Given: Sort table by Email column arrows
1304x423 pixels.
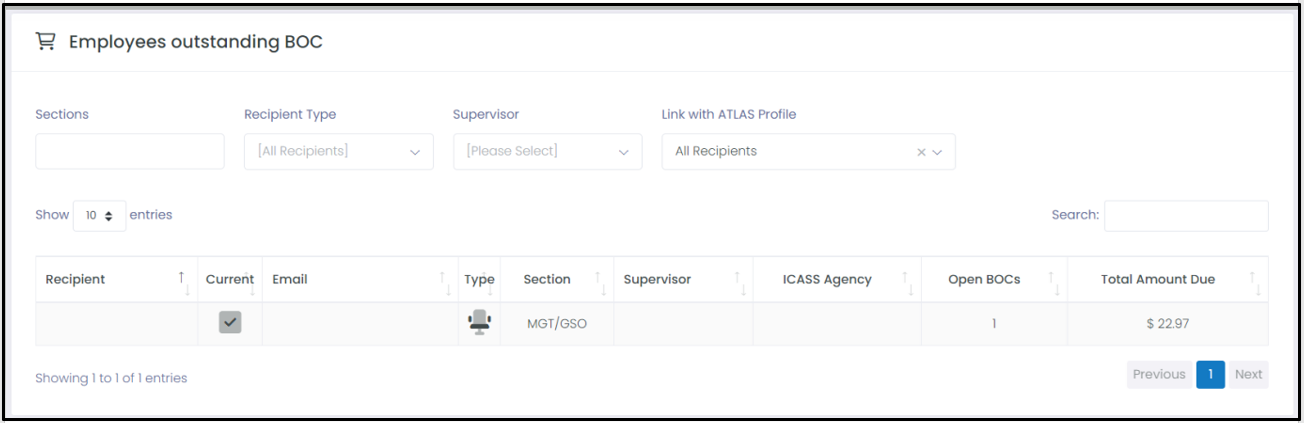Looking at the screenshot, I should pos(446,284).
